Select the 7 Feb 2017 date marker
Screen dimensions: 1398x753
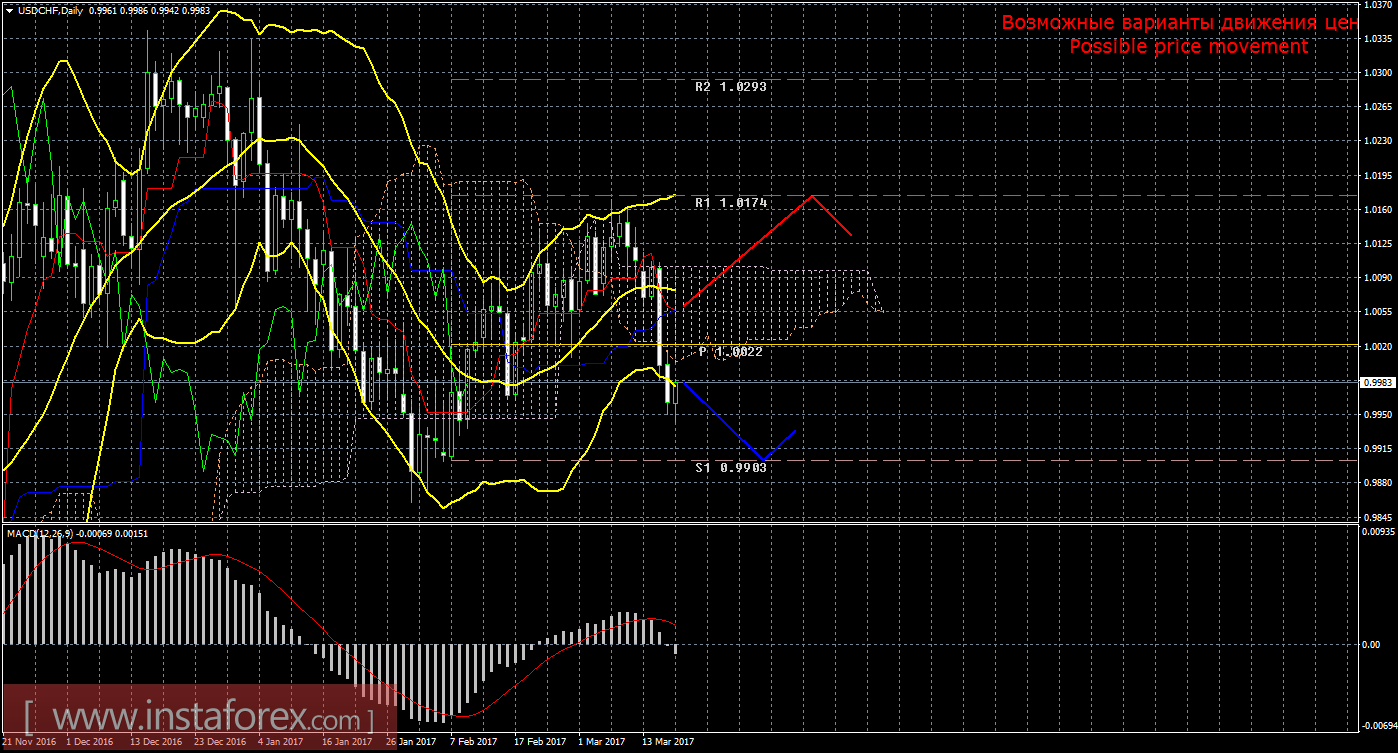click(473, 742)
